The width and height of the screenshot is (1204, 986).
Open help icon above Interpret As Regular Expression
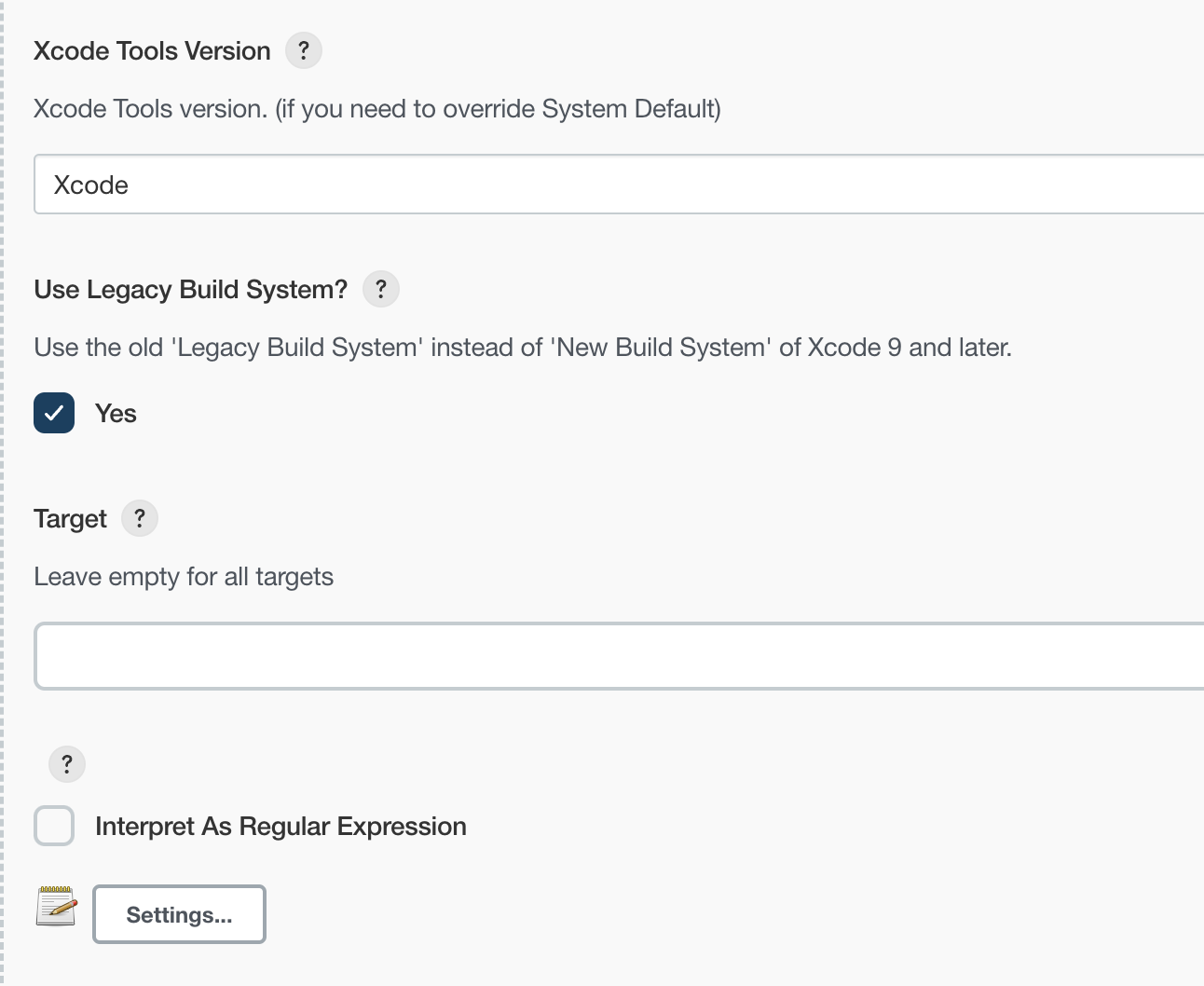66,764
